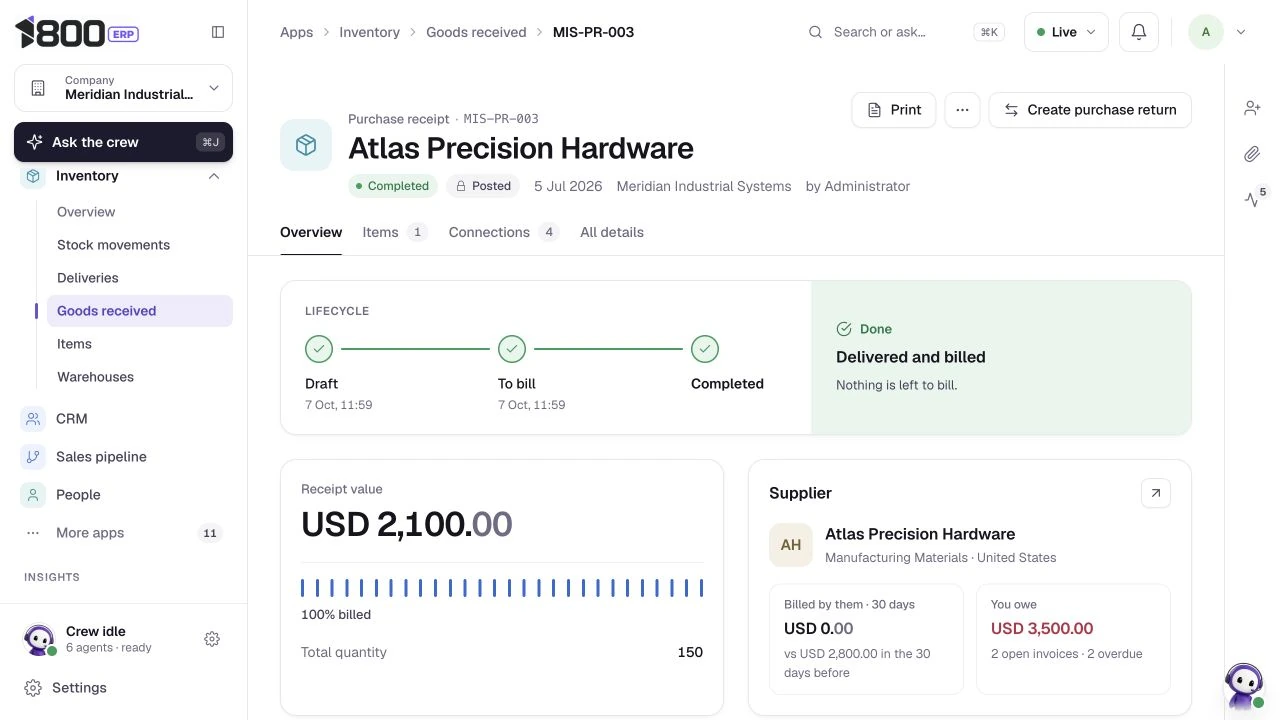The width and height of the screenshot is (1280, 720).
Task: Switch to the All details tab
Action: pyautogui.click(x=612, y=232)
